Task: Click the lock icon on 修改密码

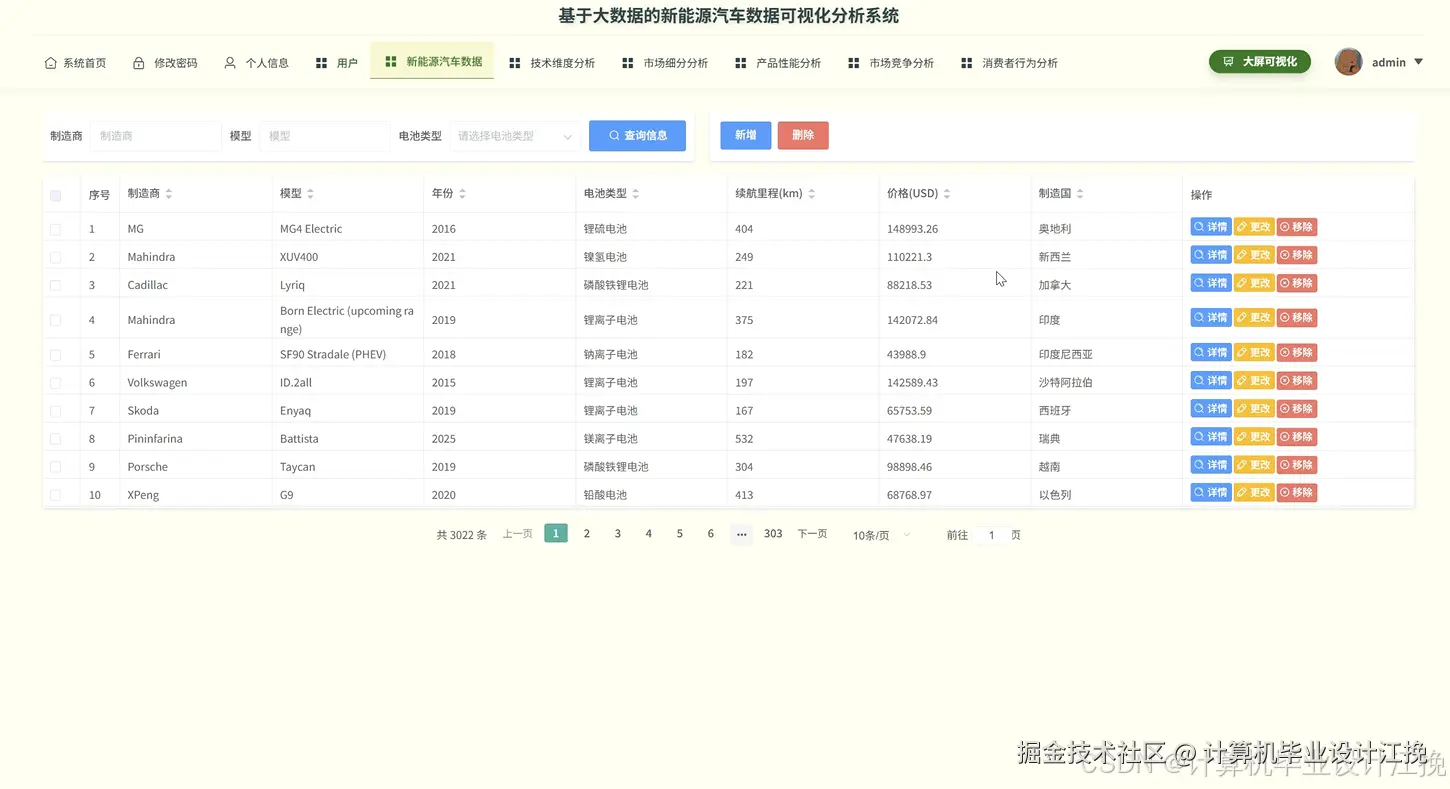Action: tap(138, 62)
